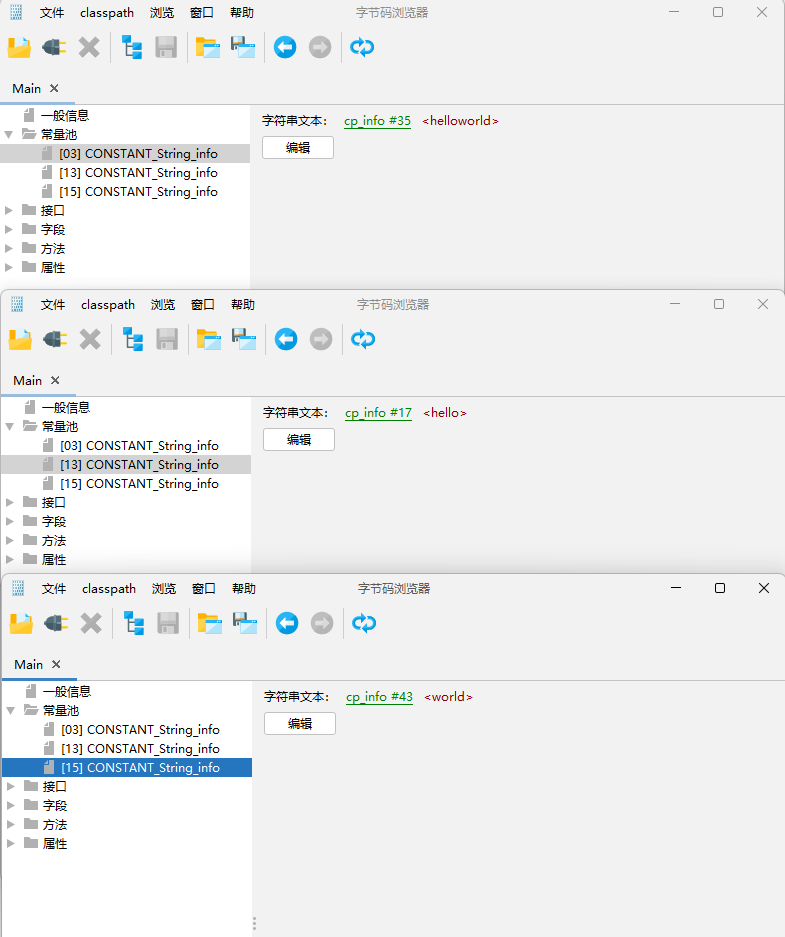The image size is (785, 937).
Task: Expand 接口 node in top window
Action: (x=9, y=210)
